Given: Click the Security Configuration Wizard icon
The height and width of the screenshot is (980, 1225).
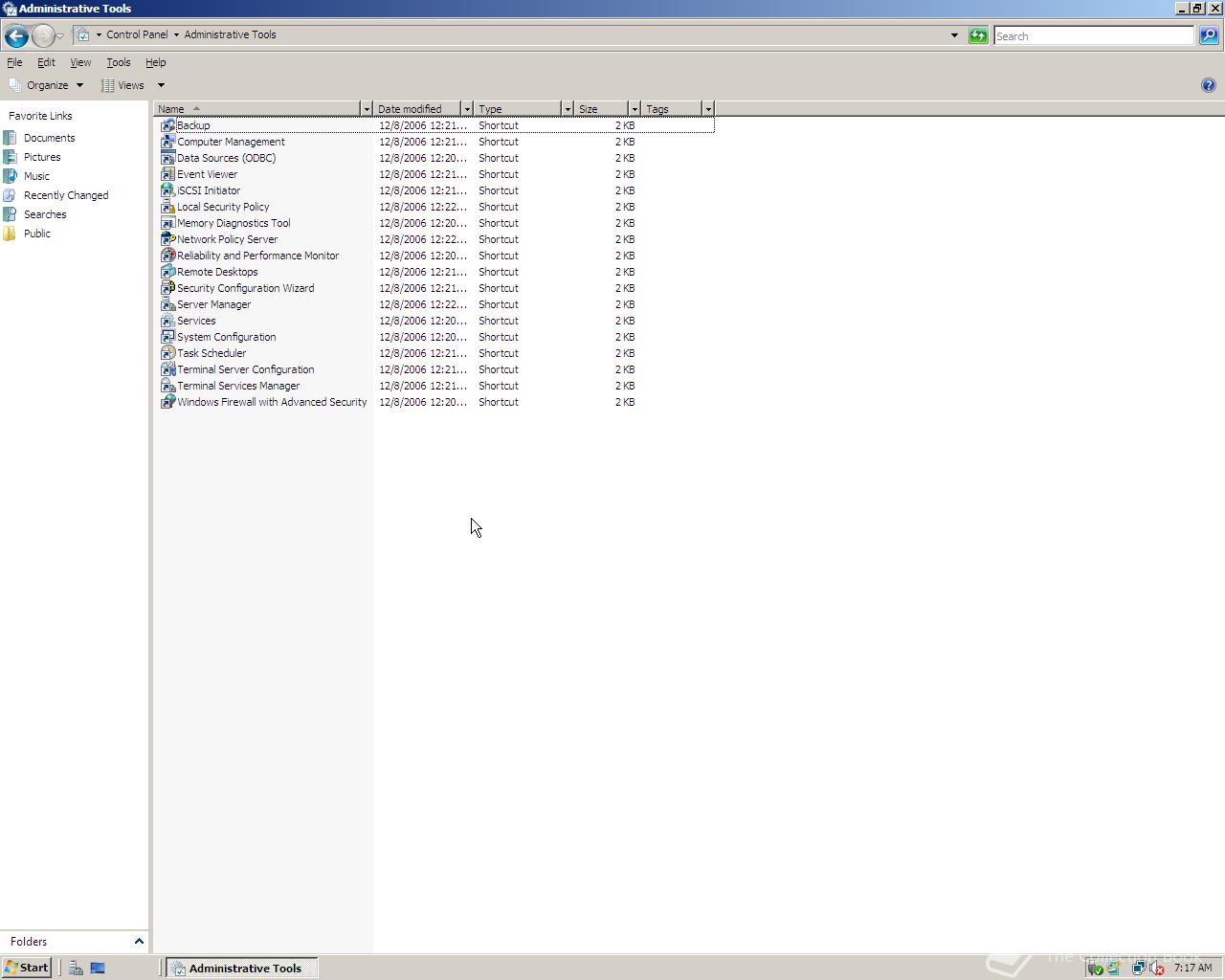Looking at the screenshot, I should coord(167,288).
